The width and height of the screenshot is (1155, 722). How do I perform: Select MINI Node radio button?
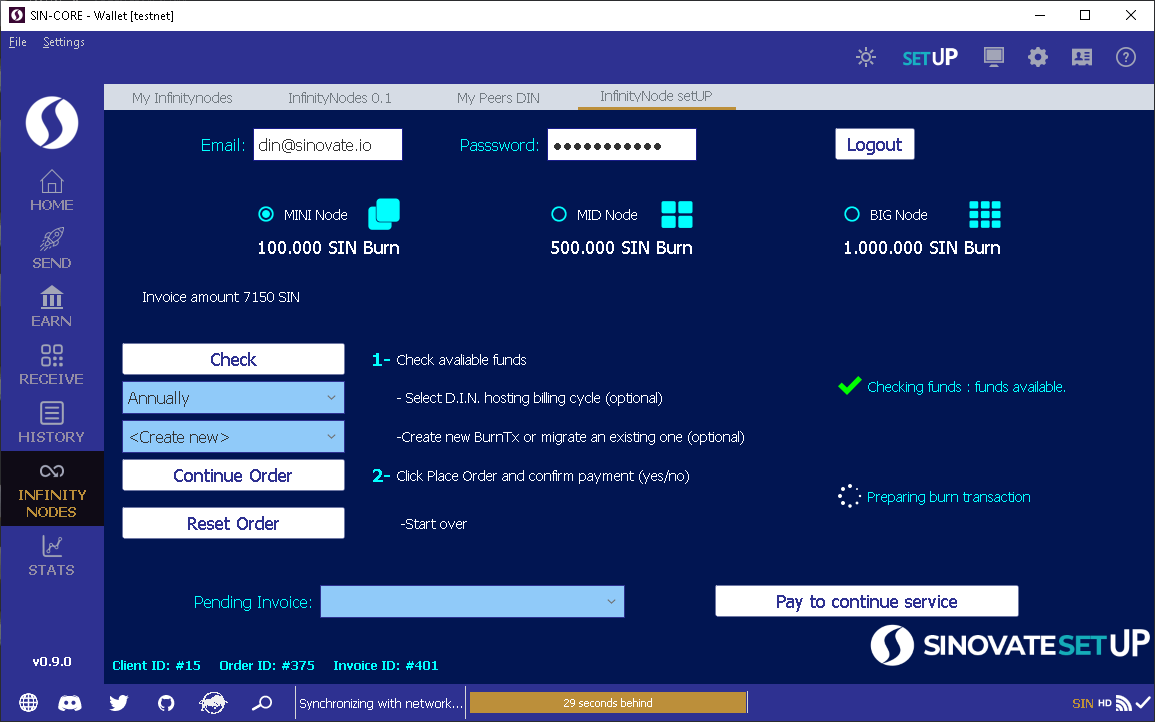point(266,214)
